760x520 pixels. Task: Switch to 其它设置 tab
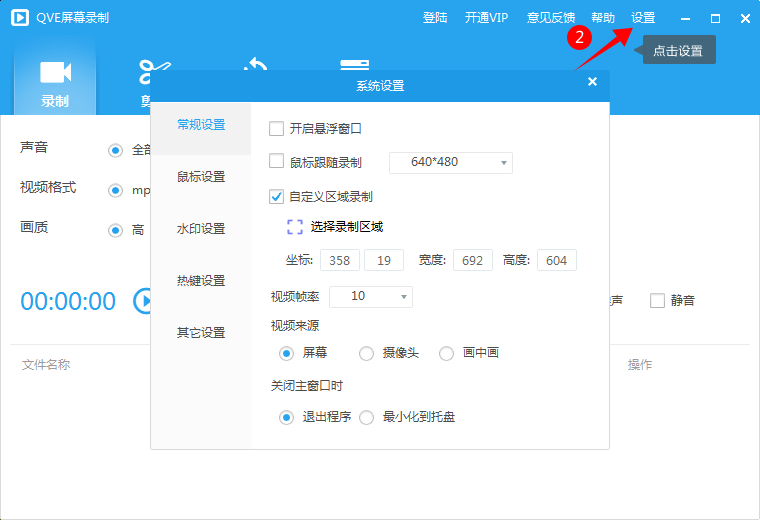coord(201,333)
